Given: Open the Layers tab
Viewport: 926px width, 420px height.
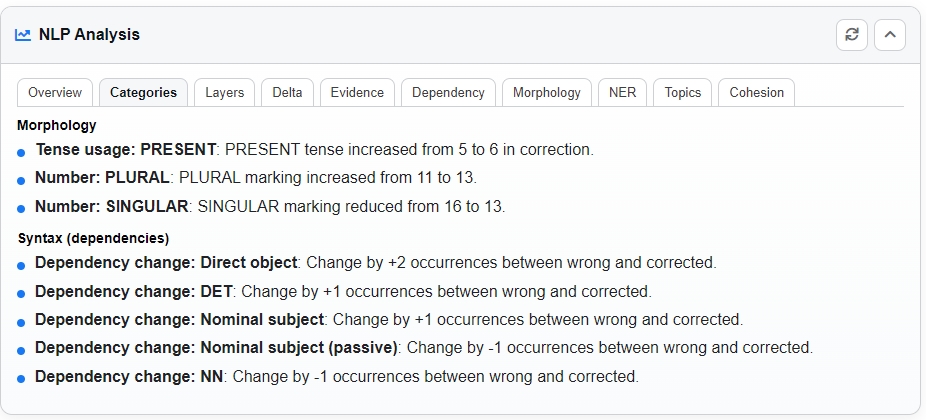Looking at the screenshot, I should pos(224,92).
